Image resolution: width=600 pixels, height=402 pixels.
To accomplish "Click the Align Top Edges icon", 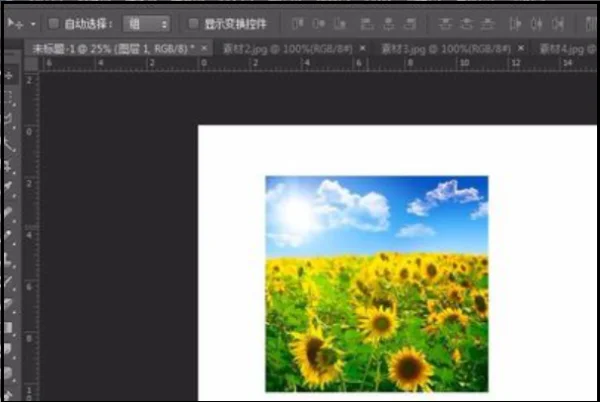I will (298, 24).
